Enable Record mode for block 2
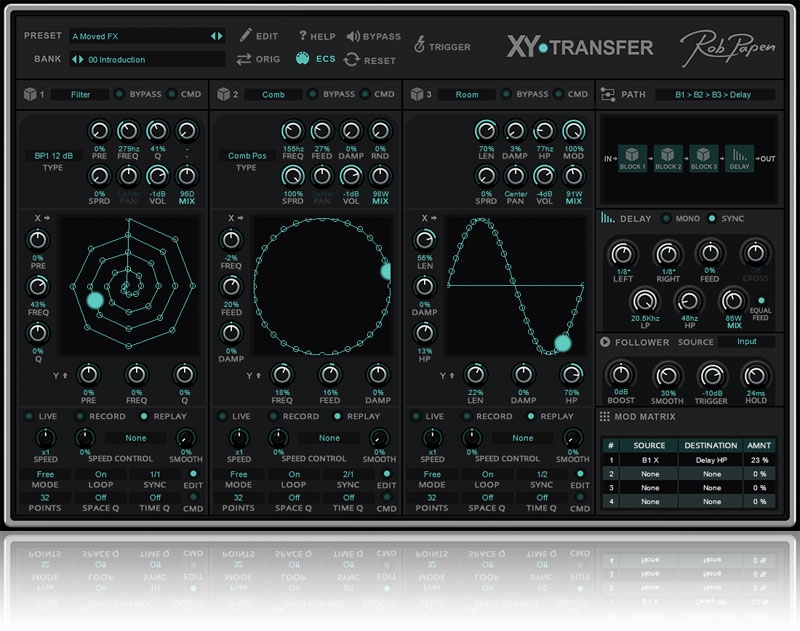This screenshot has height=631, width=800. coord(270,416)
